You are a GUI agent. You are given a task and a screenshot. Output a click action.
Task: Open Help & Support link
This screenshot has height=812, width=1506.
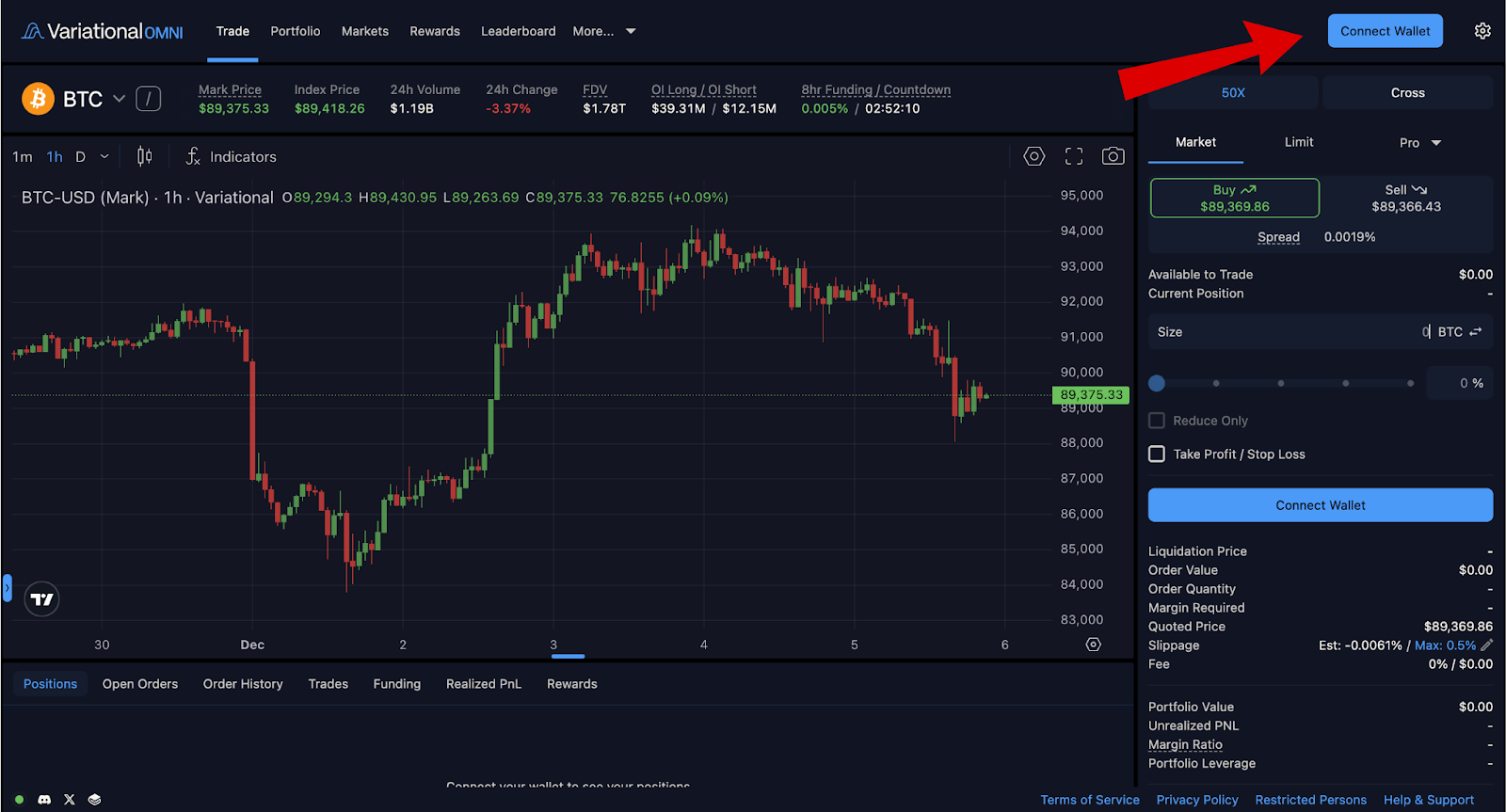click(x=1429, y=800)
